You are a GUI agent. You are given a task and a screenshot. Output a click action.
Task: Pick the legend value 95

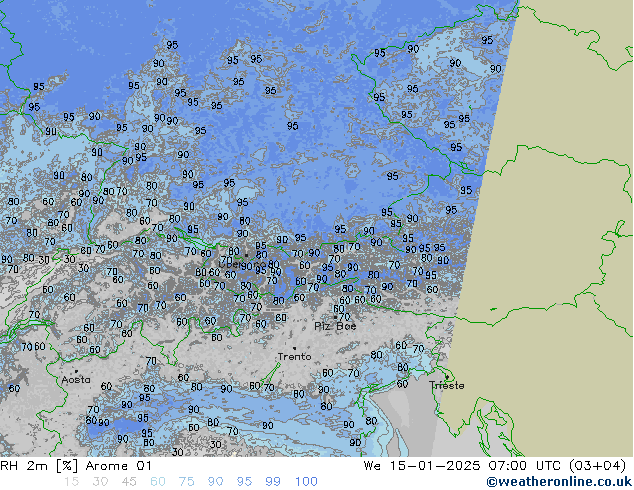244,482
